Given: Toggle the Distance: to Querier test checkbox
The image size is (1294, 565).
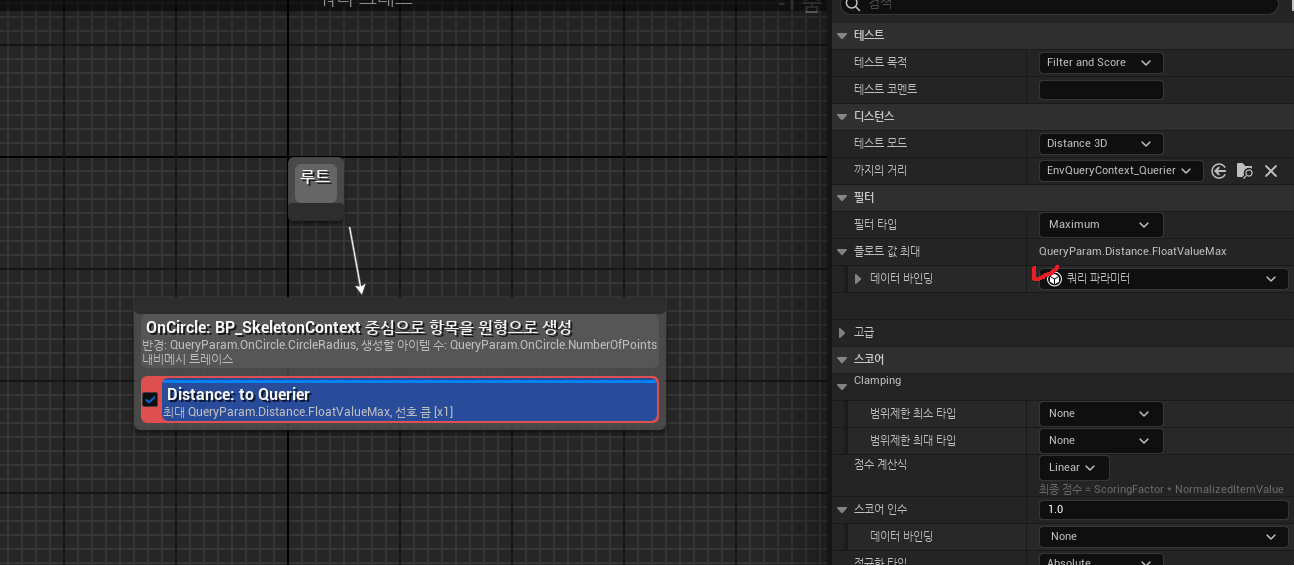Looking at the screenshot, I should 150,399.
